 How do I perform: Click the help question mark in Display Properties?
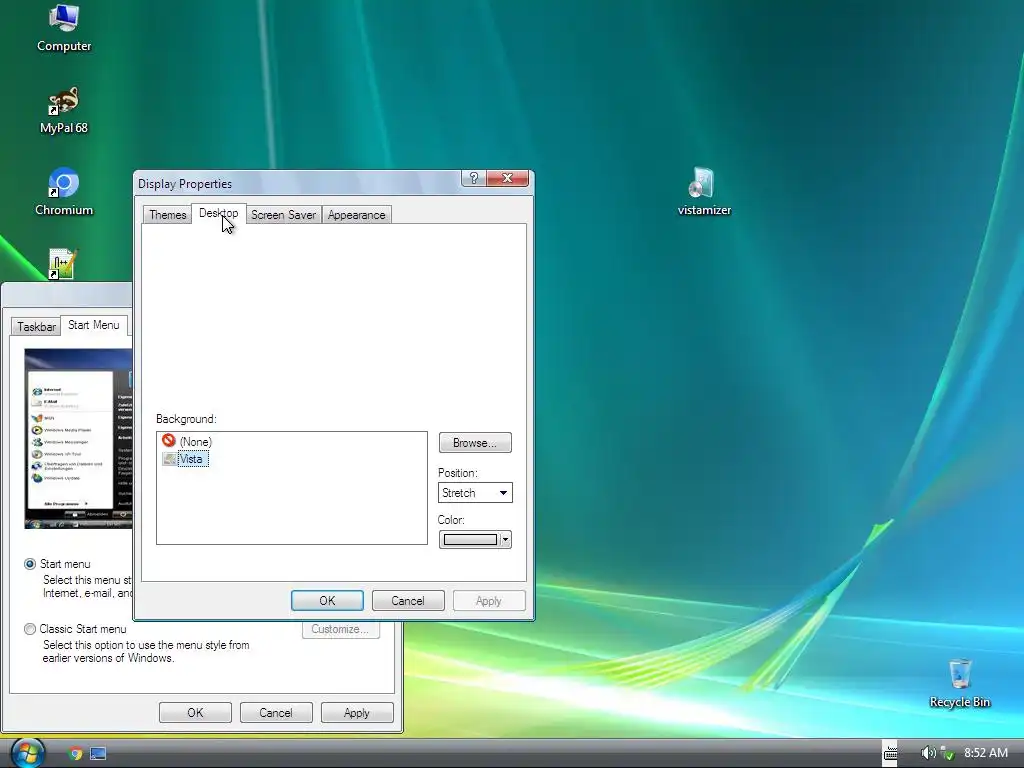(x=473, y=178)
